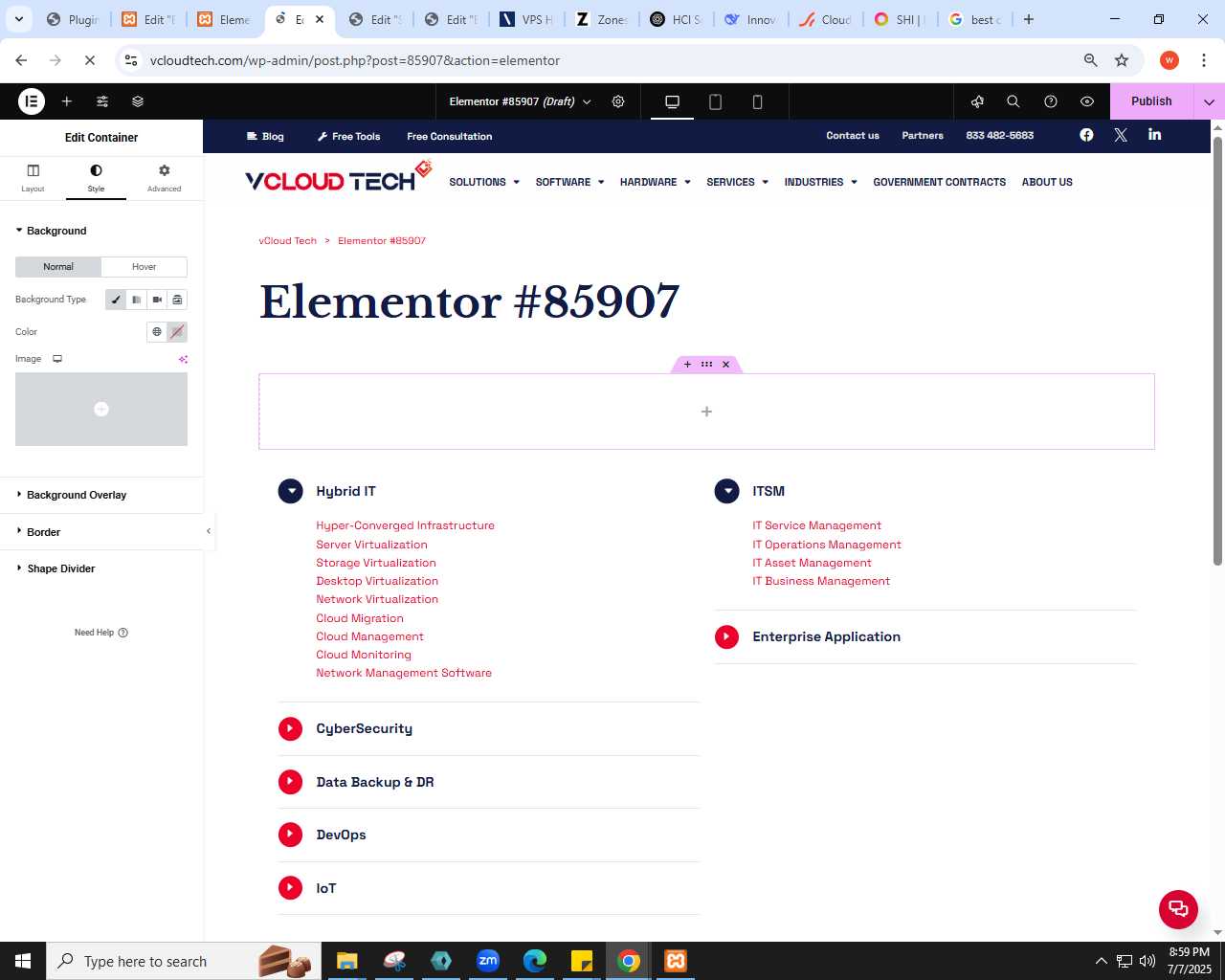Open the chat widget bubble
The height and width of the screenshot is (980, 1225).
pyautogui.click(x=1178, y=909)
